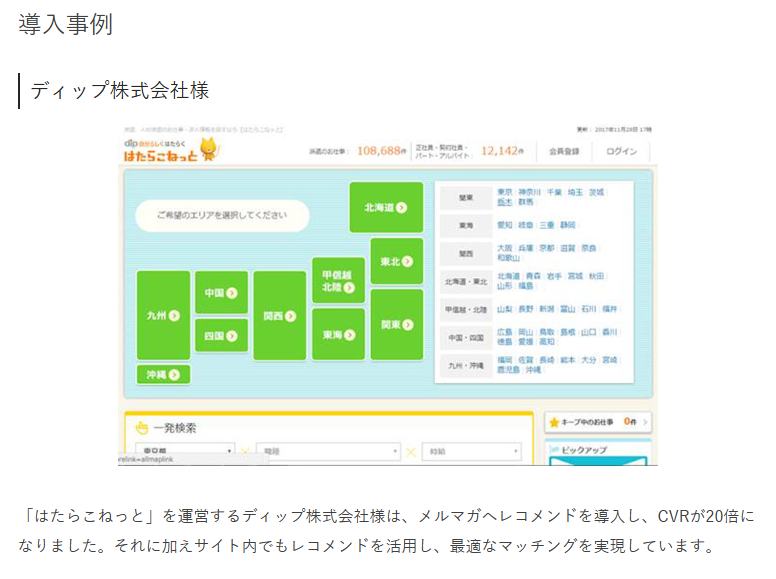Select the 沖縄 region tile
The width and height of the screenshot is (776, 579).
pyautogui.click(x=163, y=375)
